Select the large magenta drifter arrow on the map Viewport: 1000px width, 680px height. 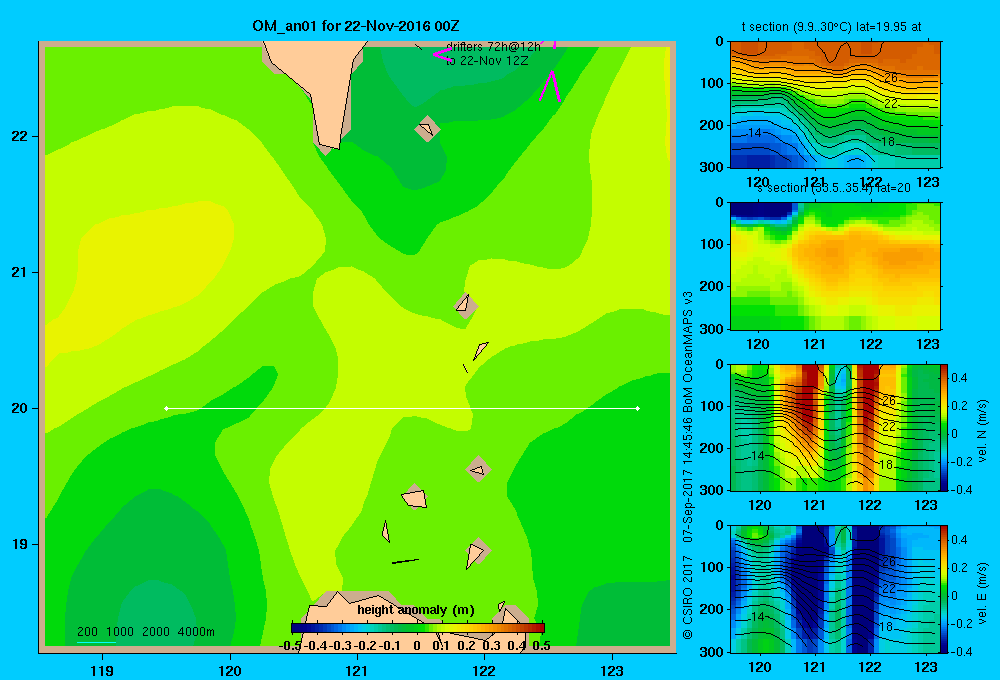pos(550,86)
